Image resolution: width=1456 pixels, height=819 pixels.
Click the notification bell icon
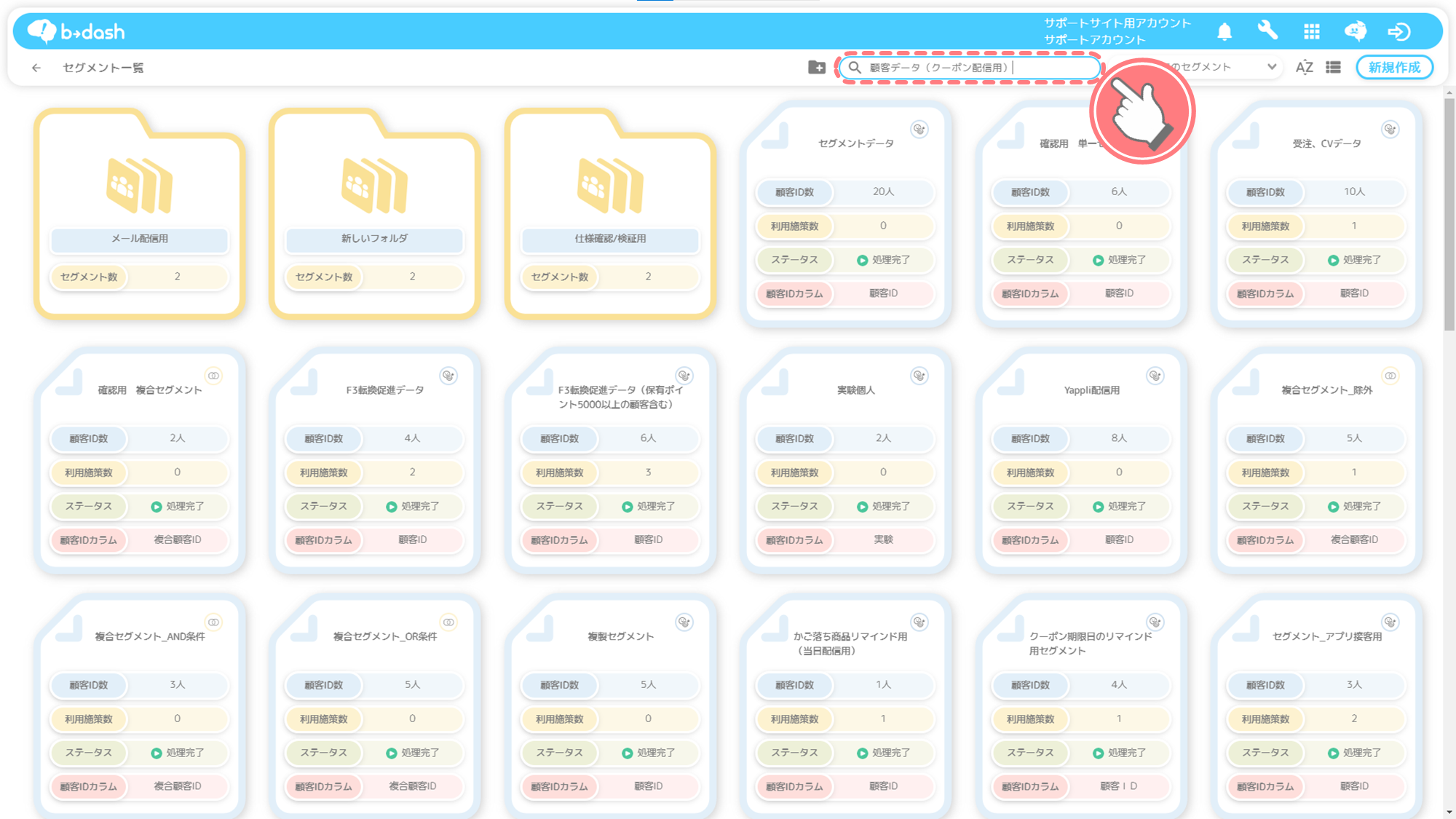pos(1224,31)
